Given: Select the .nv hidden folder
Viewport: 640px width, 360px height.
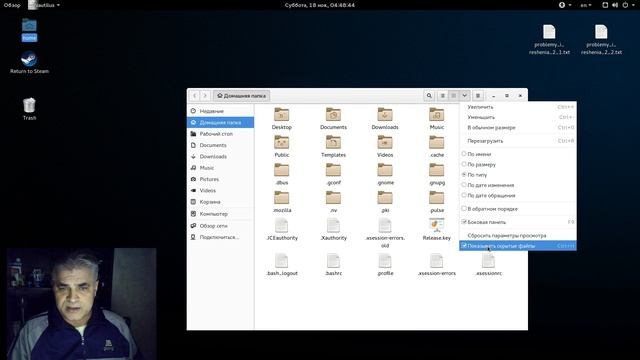Looking at the screenshot, I should pyautogui.click(x=333, y=202).
